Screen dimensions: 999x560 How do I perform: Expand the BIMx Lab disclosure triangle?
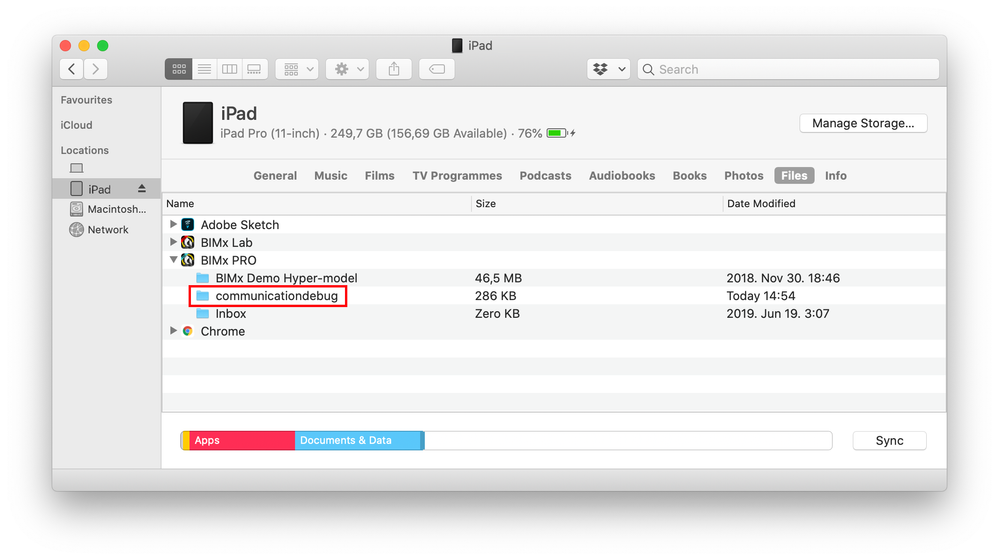173,242
